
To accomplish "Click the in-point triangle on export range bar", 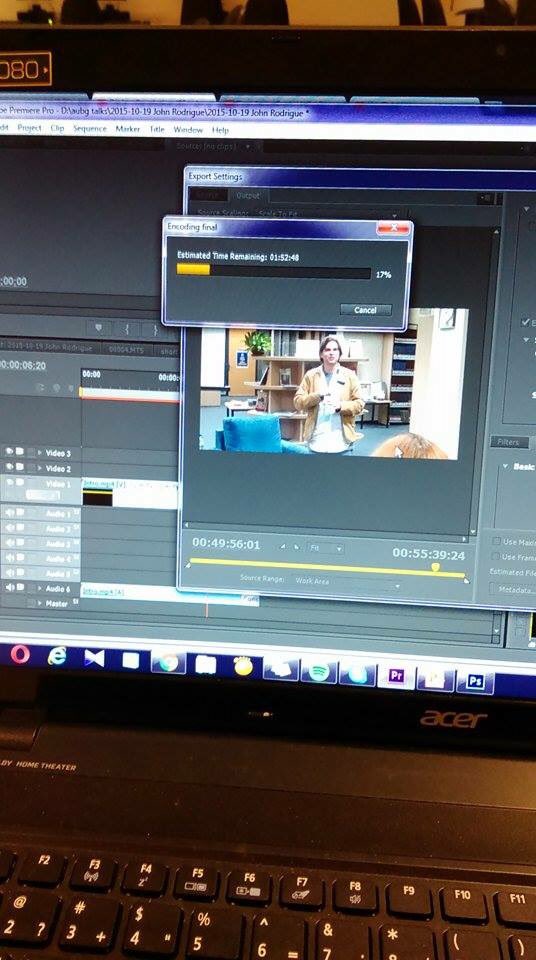I will (x=188, y=566).
